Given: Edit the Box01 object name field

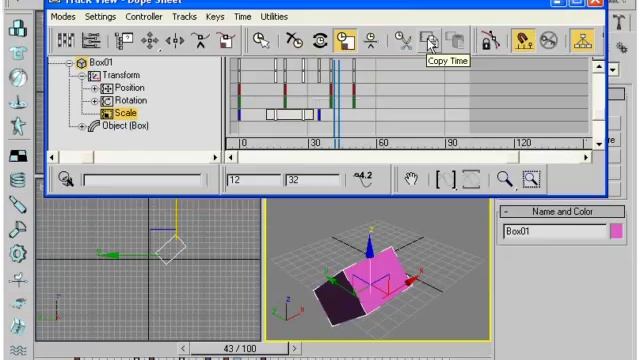Looking at the screenshot, I should pyautogui.click(x=555, y=231).
